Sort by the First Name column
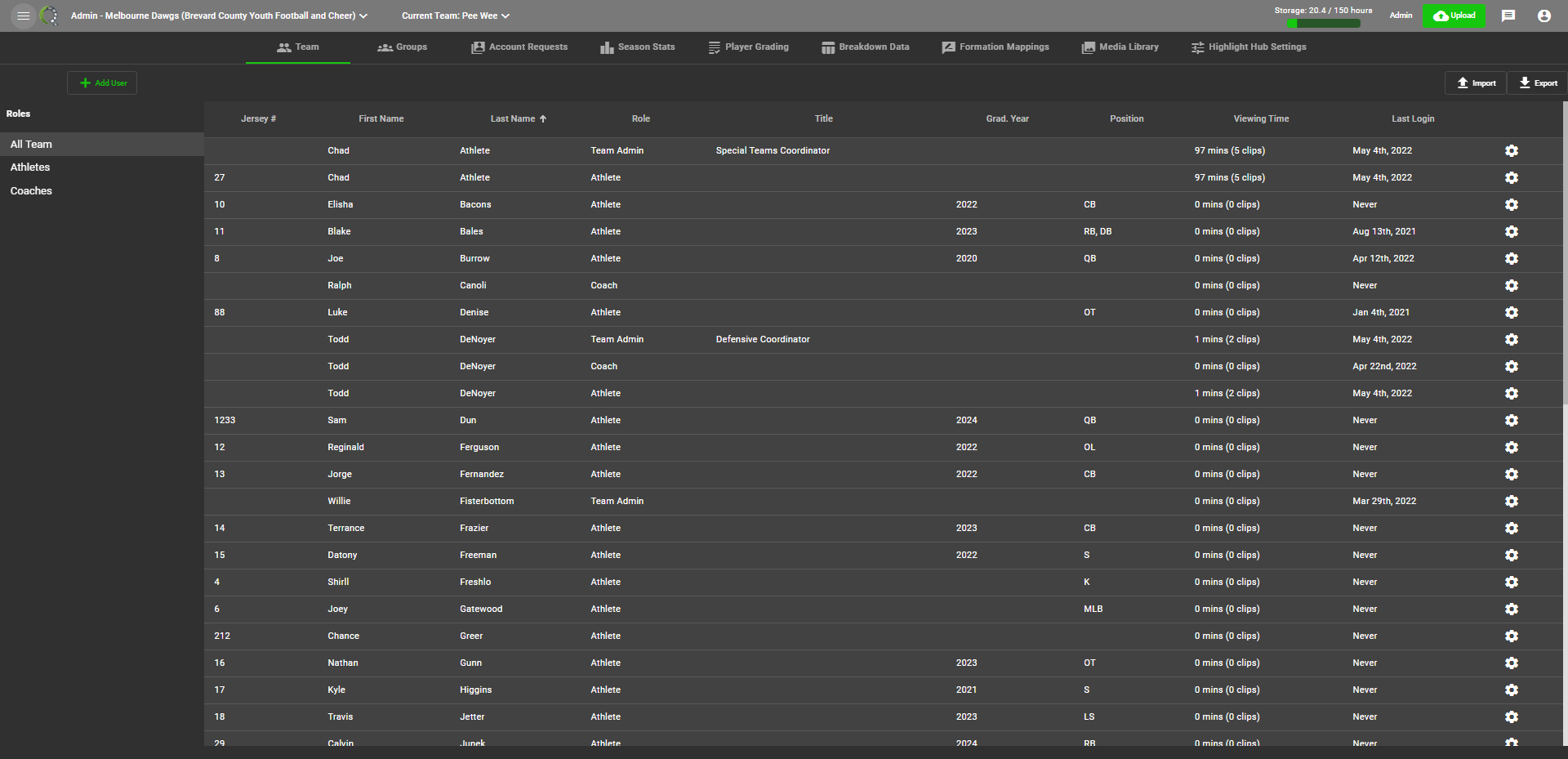1568x759 pixels. pyautogui.click(x=381, y=118)
